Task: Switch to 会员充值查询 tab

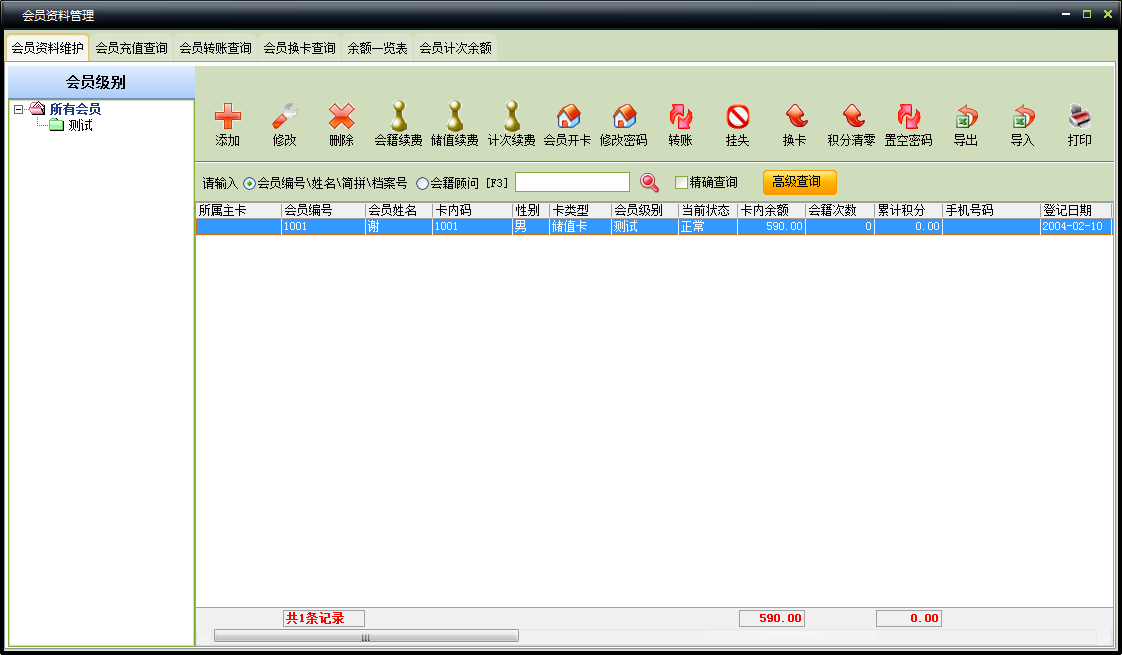Action: (x=131, y=48)
